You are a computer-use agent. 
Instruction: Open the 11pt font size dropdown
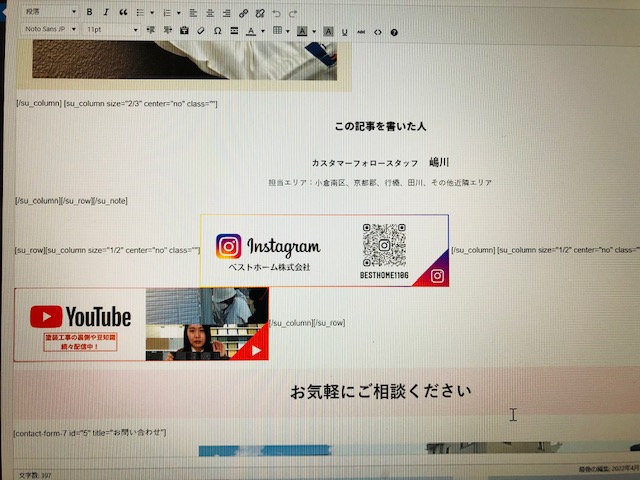click(x=108, y=30)
